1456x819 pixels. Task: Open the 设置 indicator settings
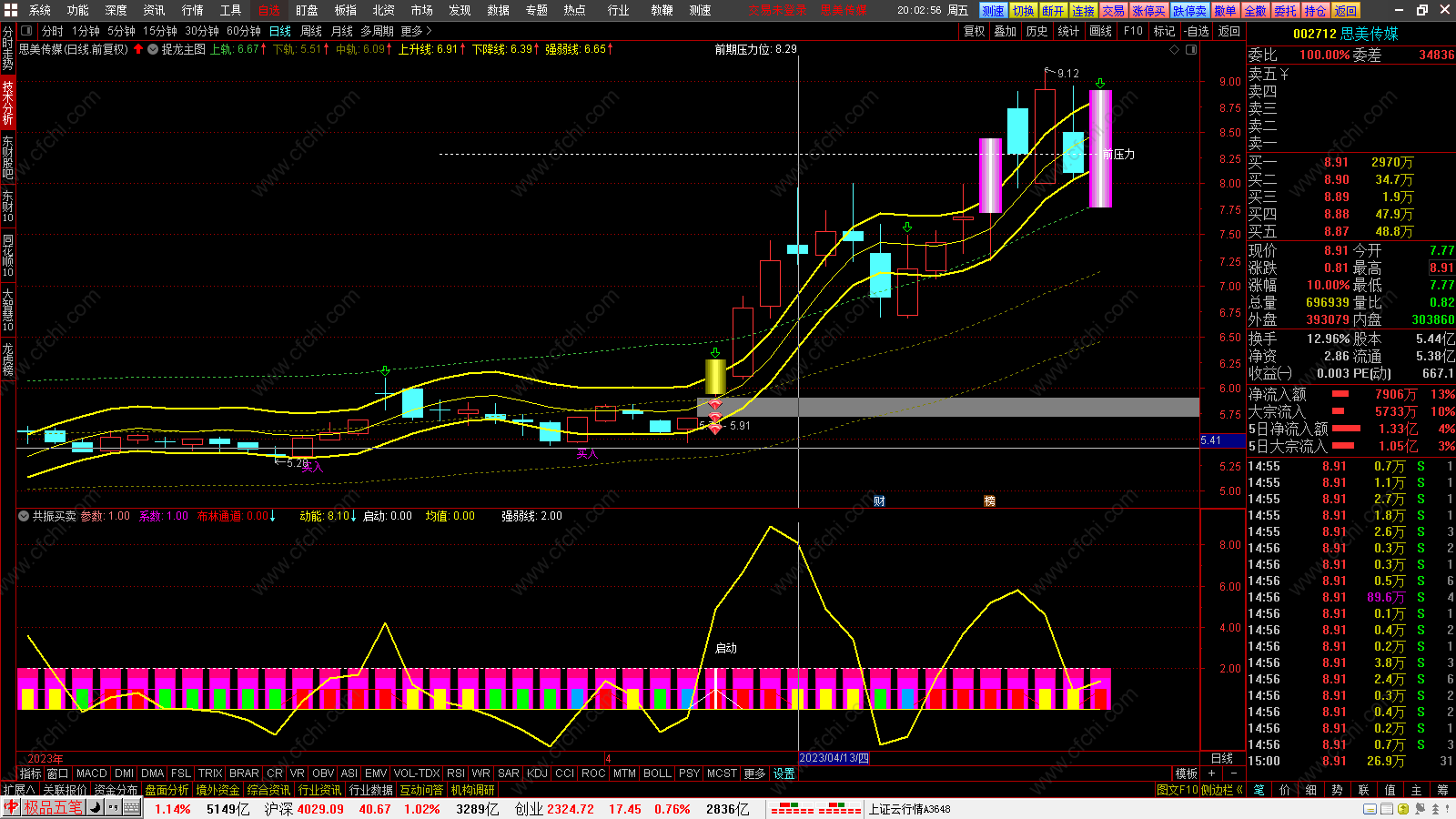(784, 773)
